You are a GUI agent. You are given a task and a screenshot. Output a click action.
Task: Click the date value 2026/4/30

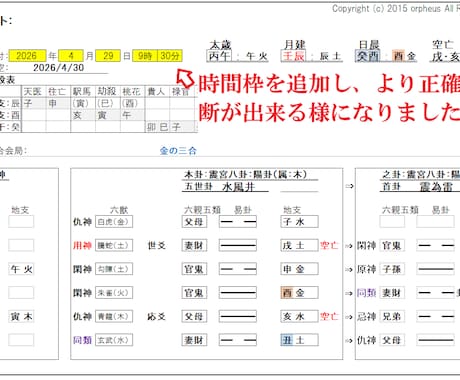[x=59, y=68]
